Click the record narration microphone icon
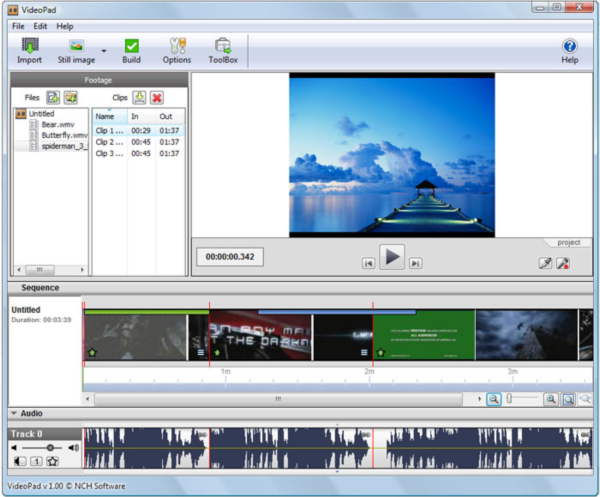The image size is (600, 497). [x=565, y=263]
